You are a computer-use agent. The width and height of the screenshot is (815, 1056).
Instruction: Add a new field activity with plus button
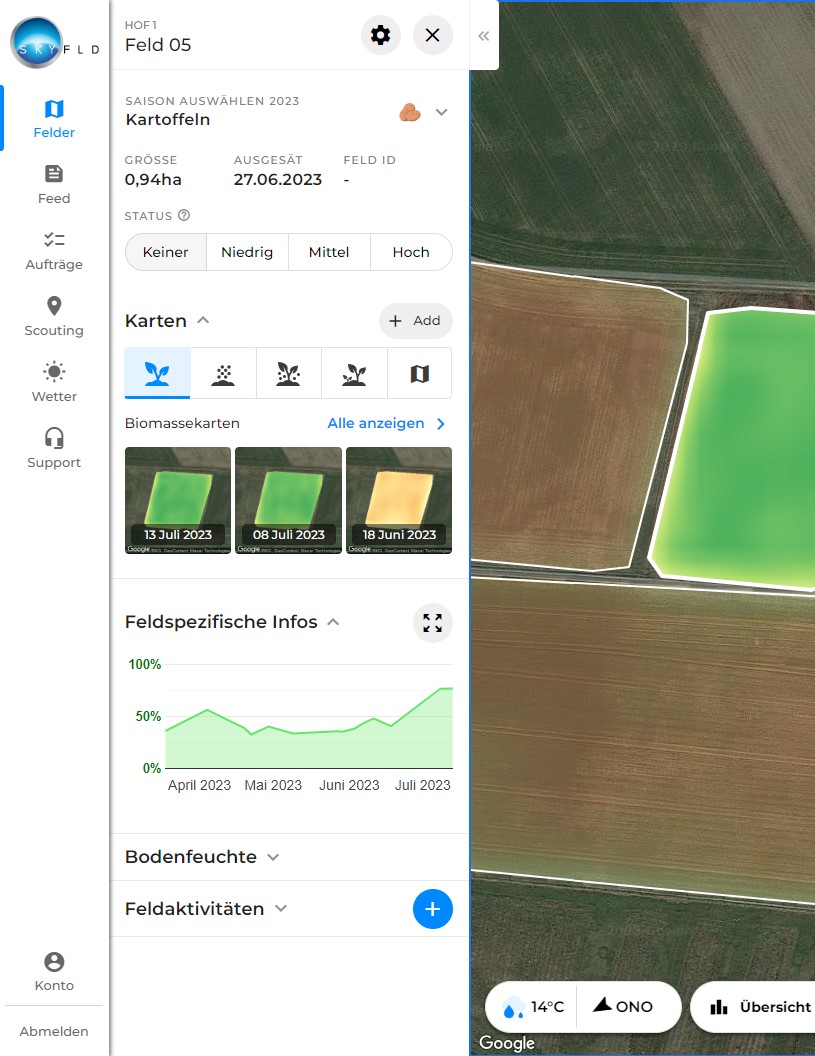click(432, 909)
